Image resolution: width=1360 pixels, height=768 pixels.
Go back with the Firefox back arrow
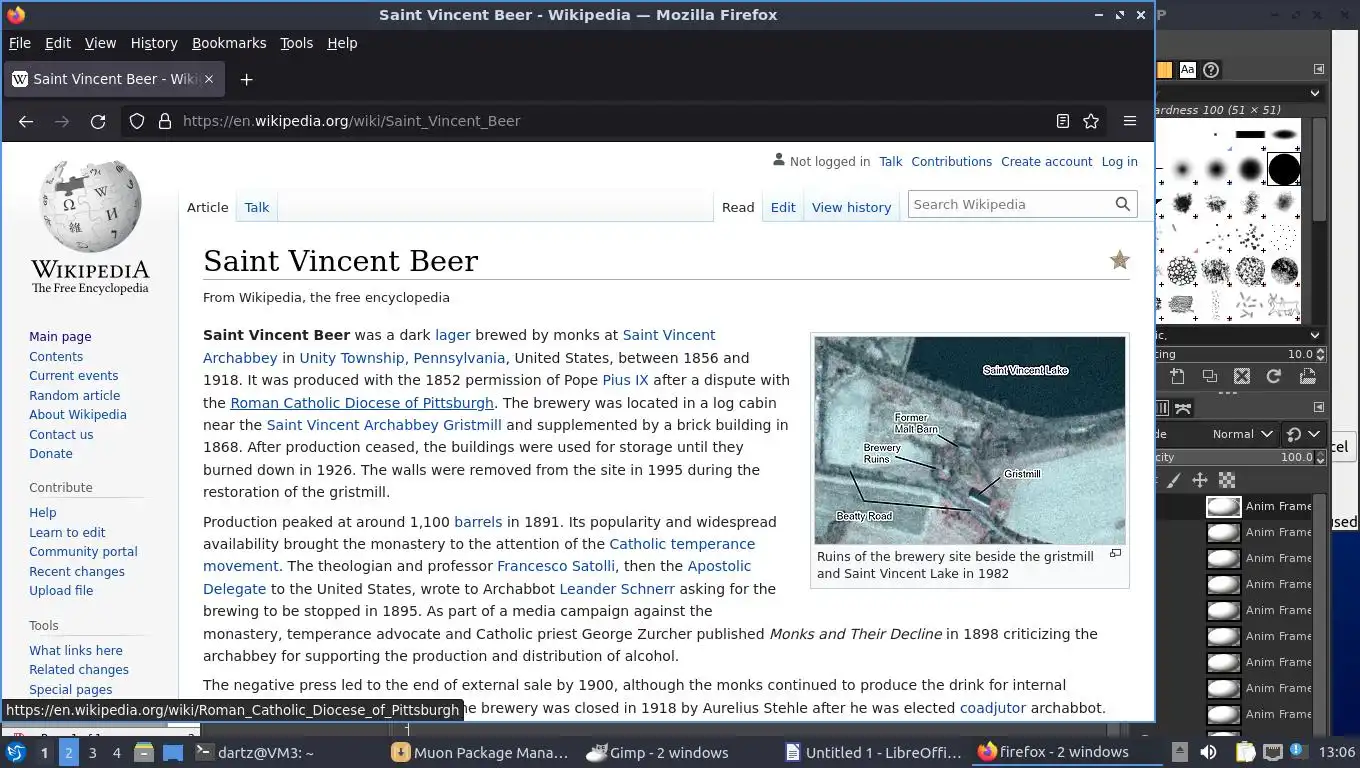(26, 121)
